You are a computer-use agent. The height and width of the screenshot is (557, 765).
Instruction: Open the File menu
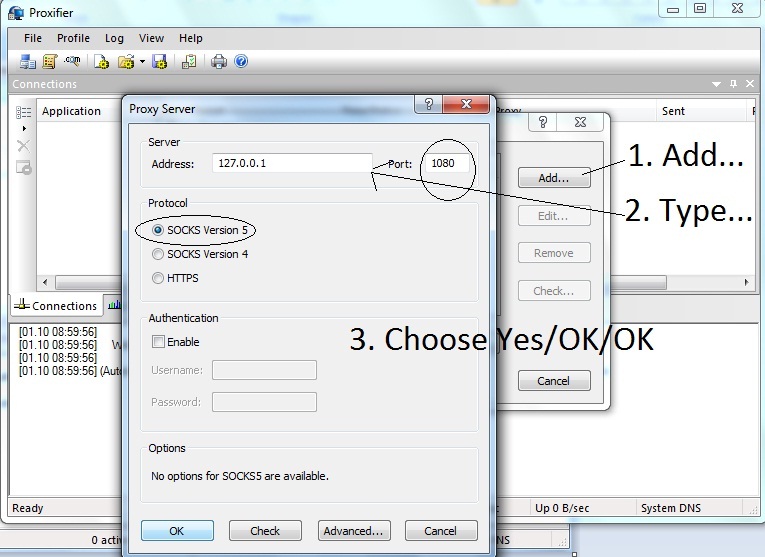[x=33, y=38]
